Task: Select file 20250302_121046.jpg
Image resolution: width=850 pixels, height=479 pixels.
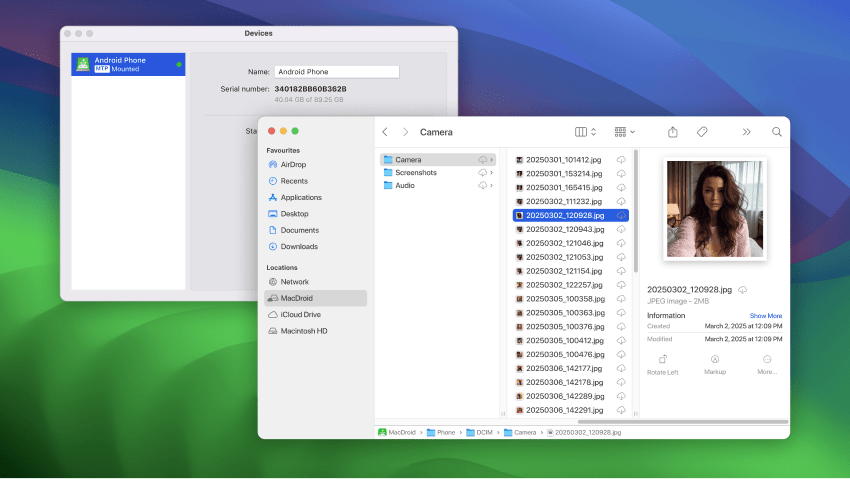Action: pyautogui.click(x=570, y=243)
